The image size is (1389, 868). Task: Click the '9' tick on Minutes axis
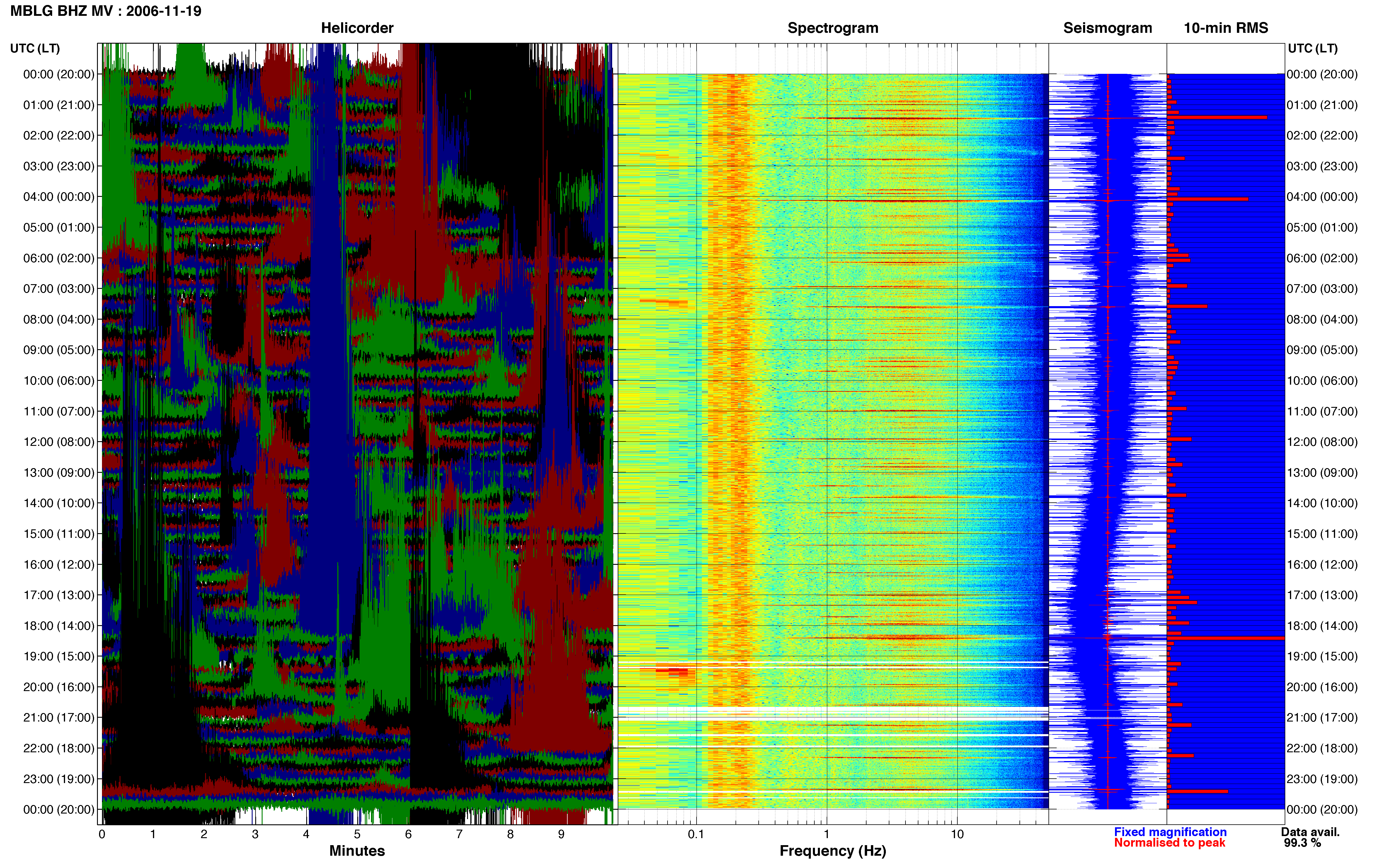561,834
